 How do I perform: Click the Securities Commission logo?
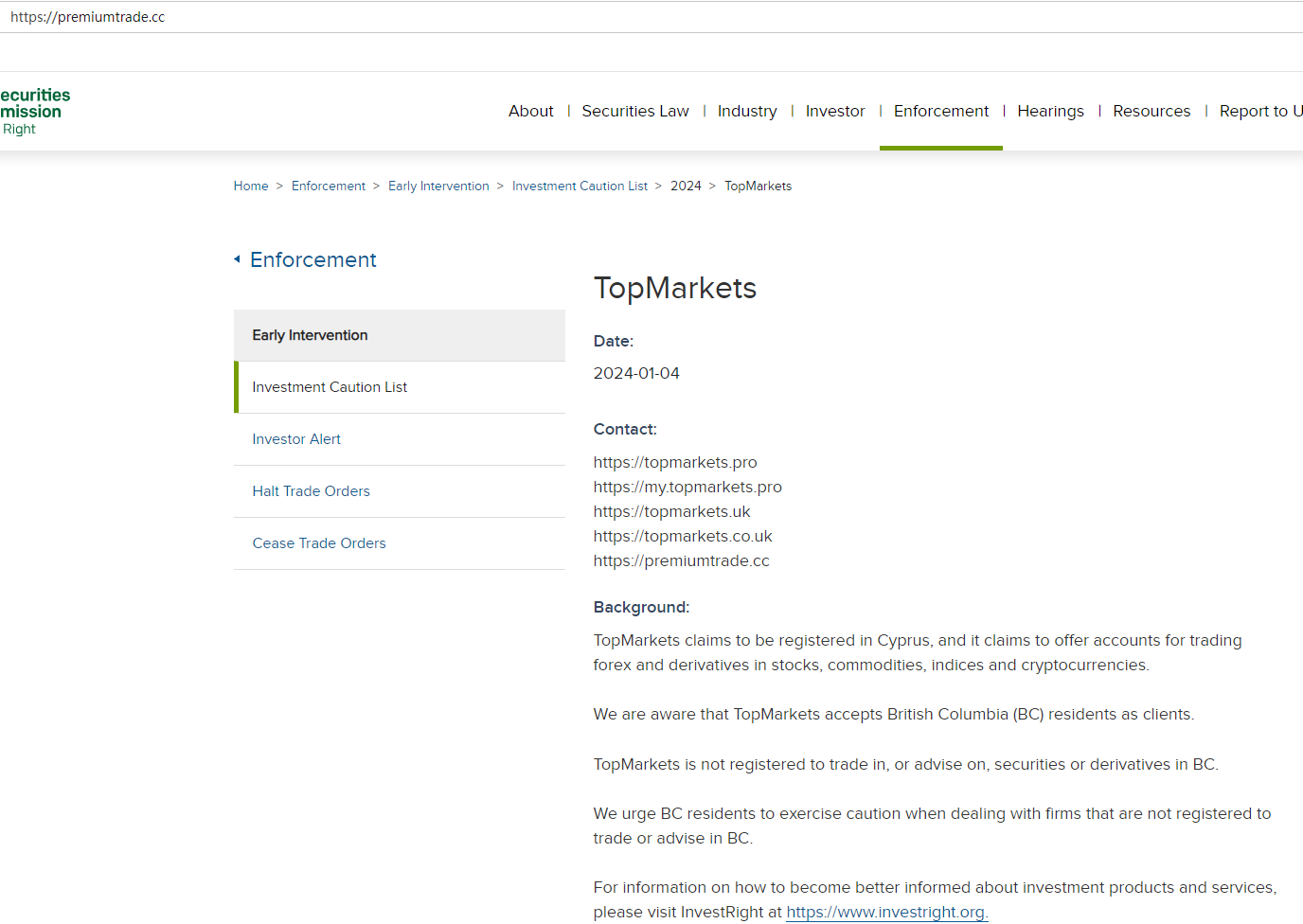[x=35, y=111]
